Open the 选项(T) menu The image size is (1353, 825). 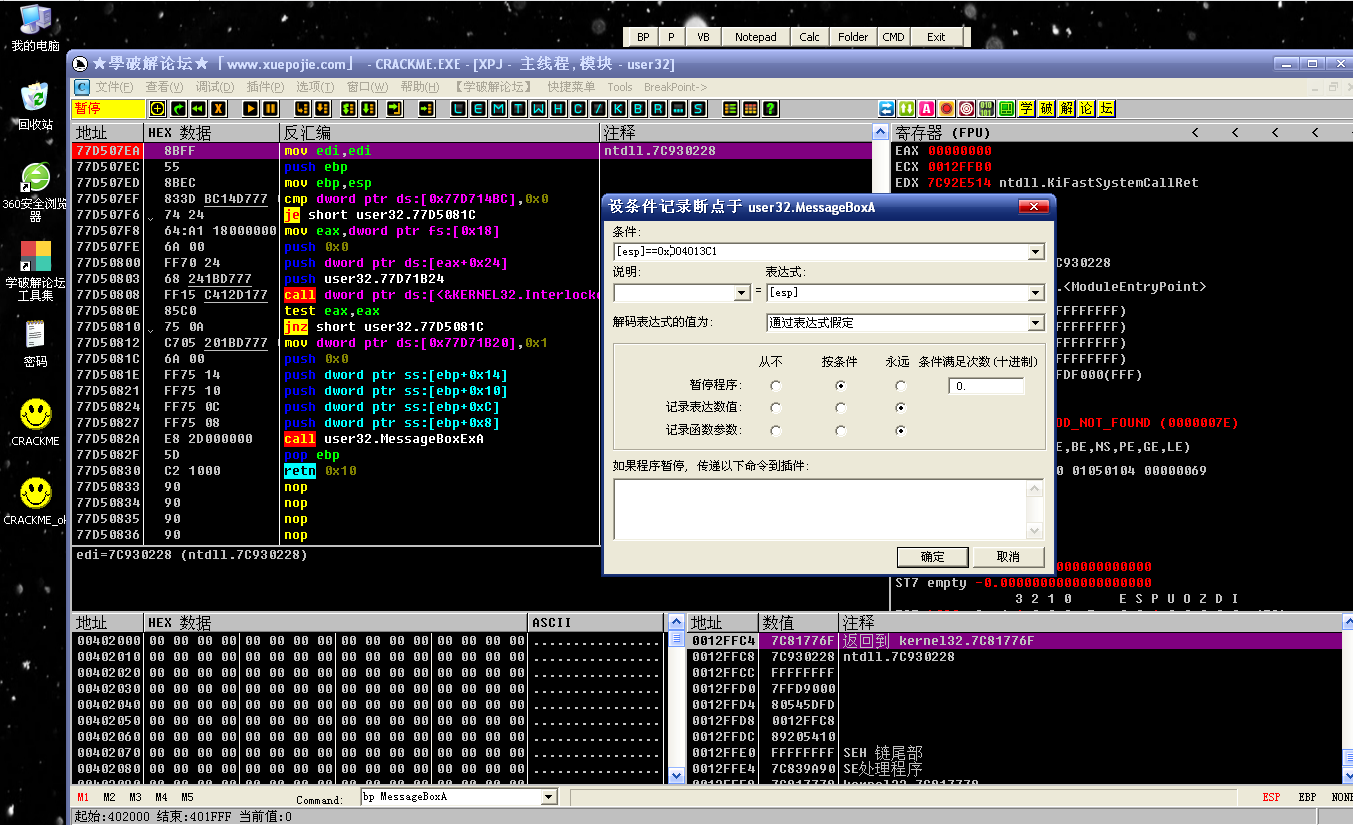[315, 87]
